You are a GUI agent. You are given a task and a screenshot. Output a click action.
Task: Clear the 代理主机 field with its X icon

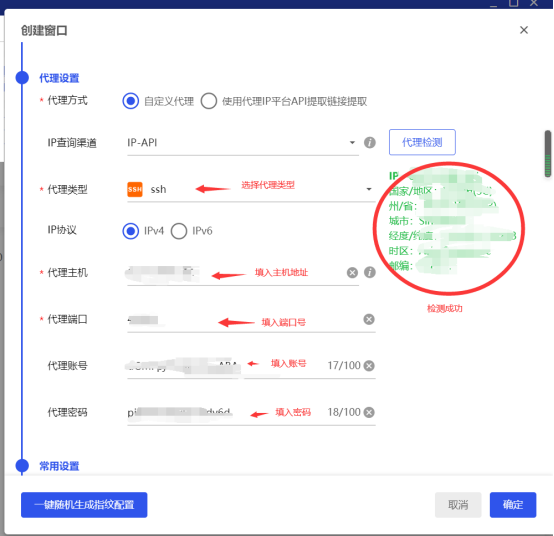point(352,272)
